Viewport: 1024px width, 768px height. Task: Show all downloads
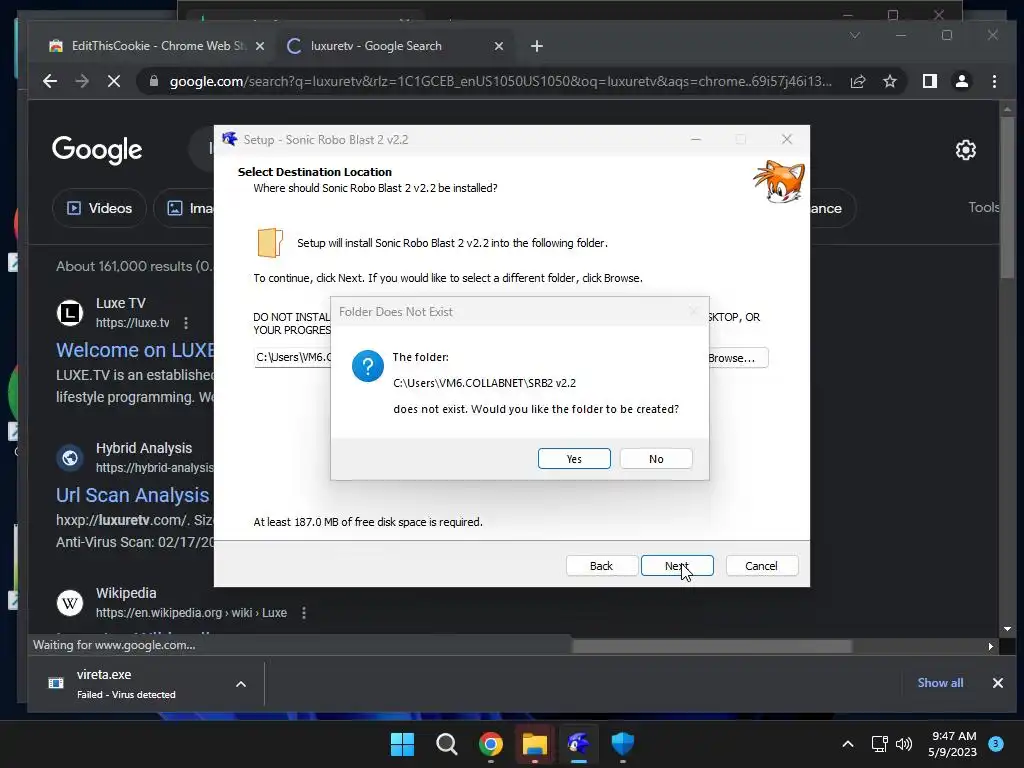click(940, 682)
